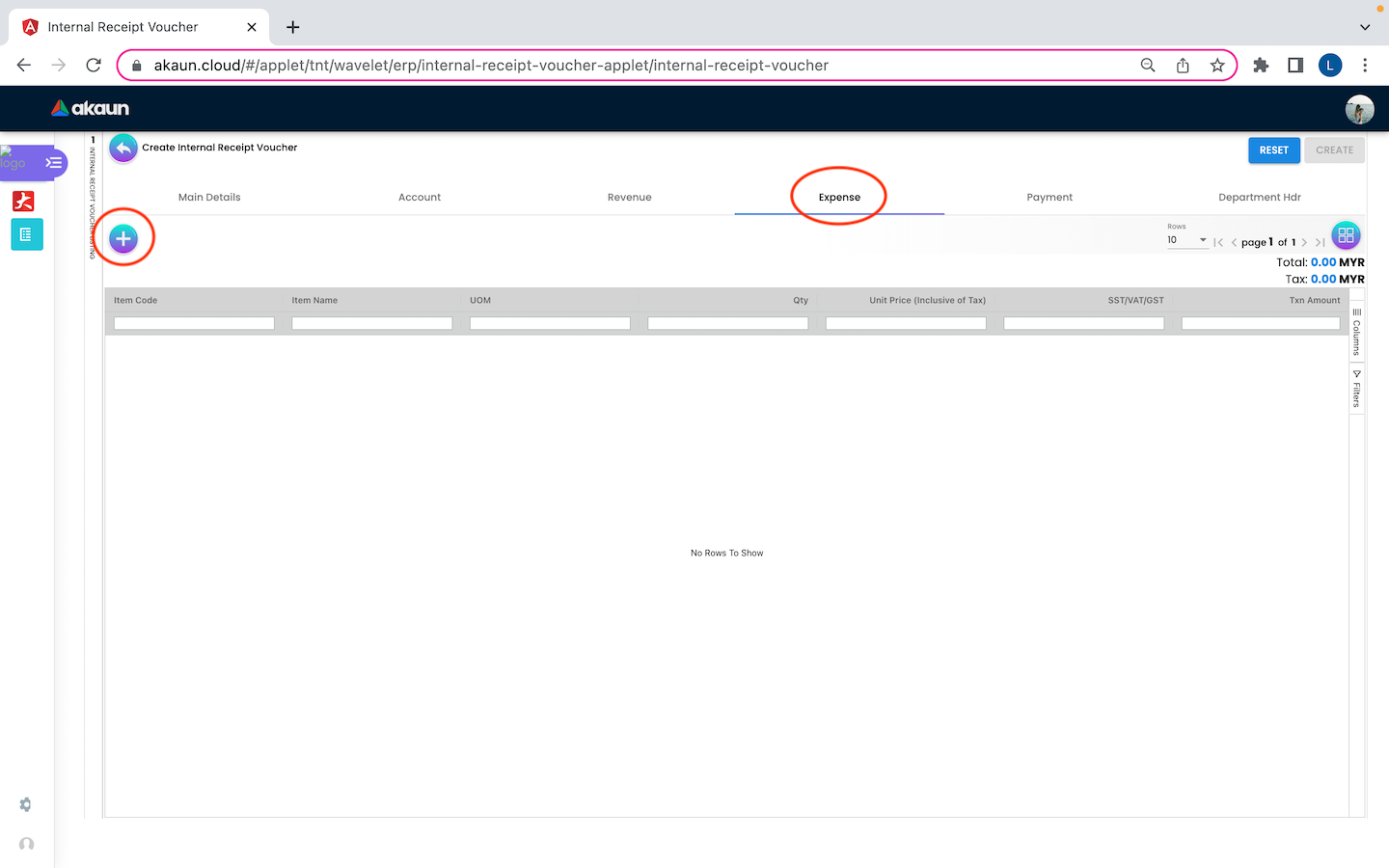This screenshot has width=1389, height=868.
Task: Click the browser address bar URL
Action: click(x=491, y=66)
